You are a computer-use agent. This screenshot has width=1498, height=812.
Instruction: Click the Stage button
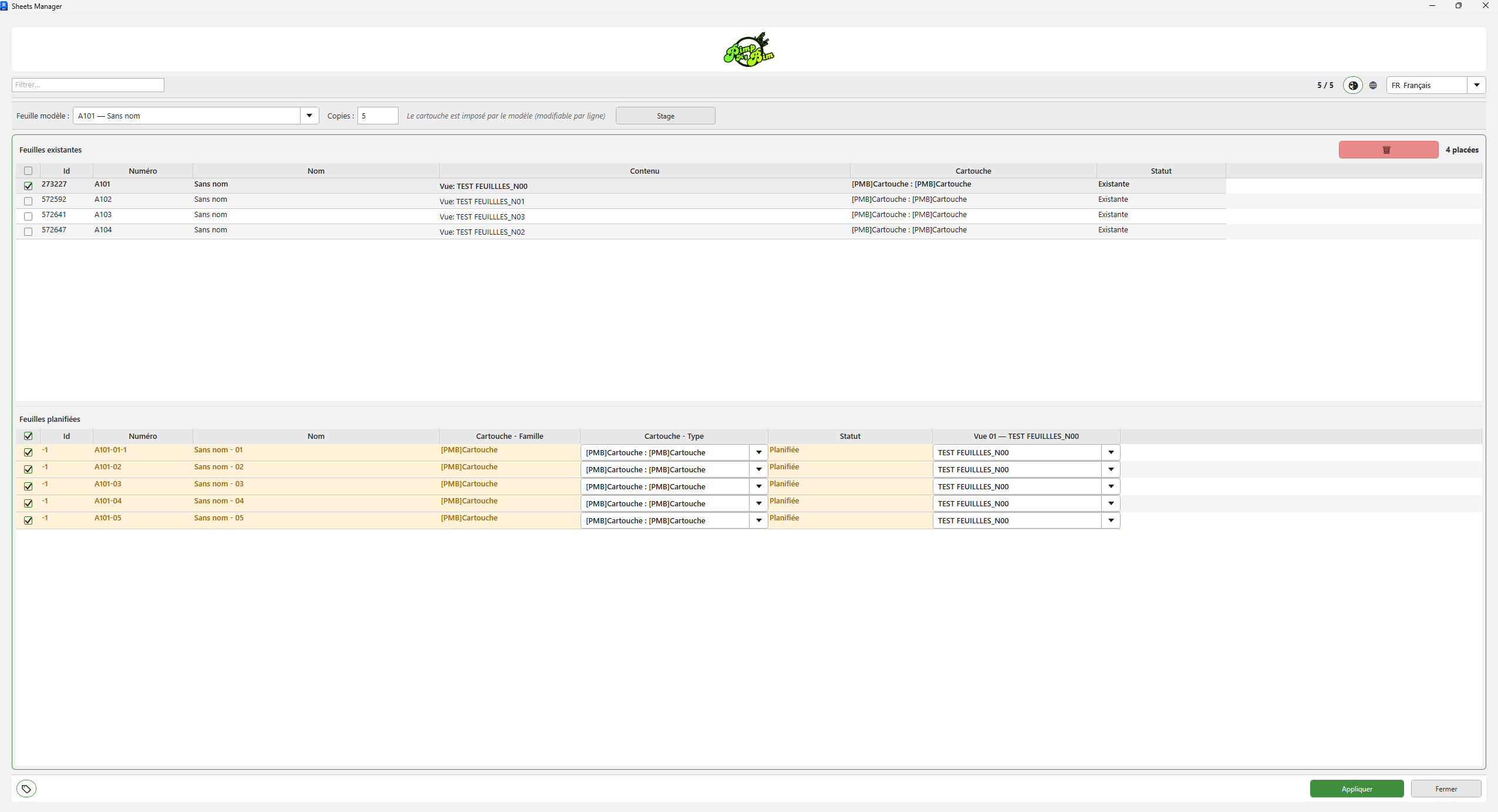pyautogui.click(x=665, y=116)
